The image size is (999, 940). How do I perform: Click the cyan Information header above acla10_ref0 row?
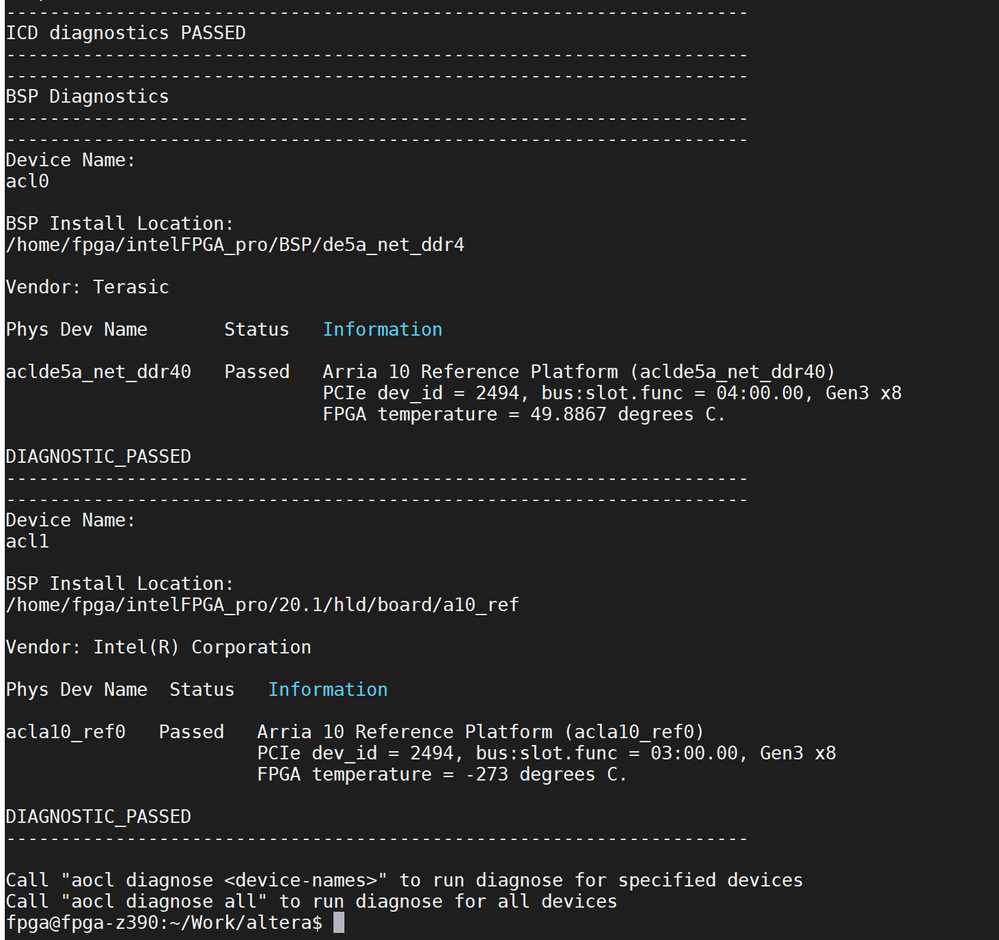pyautogui.click(x=327, y=690)
